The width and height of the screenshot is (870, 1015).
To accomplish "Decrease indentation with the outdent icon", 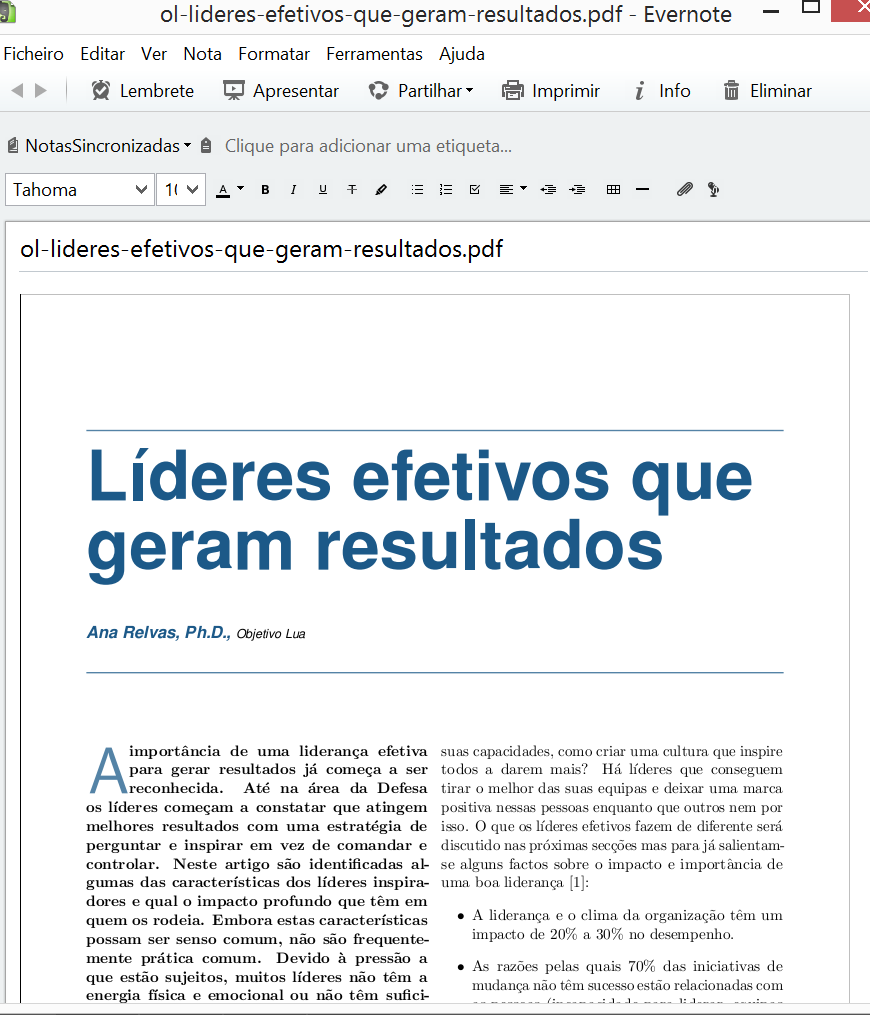I will click(x=548, y=190).
